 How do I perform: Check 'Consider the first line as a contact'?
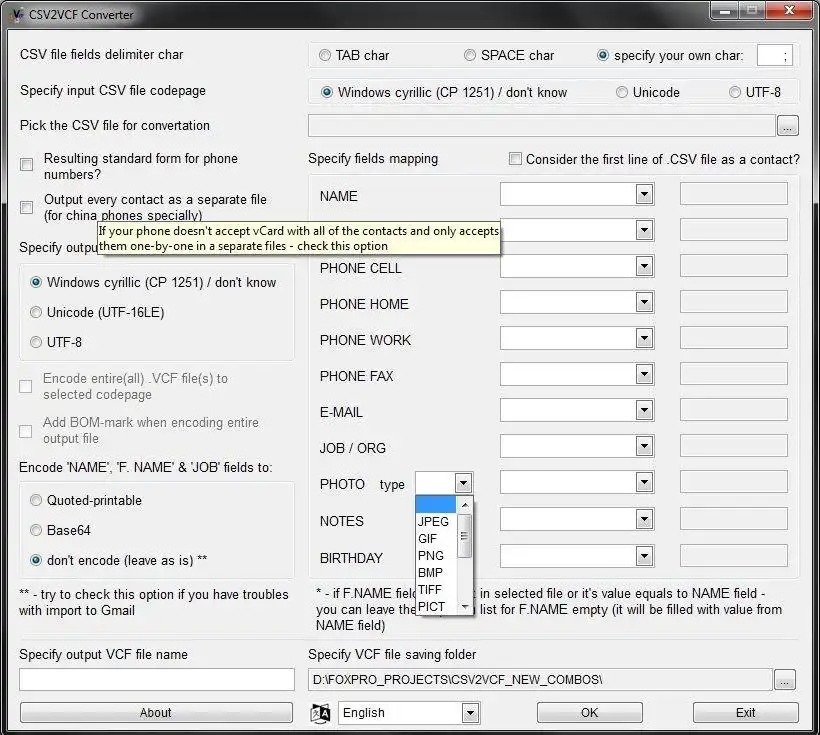coord(515,159)
